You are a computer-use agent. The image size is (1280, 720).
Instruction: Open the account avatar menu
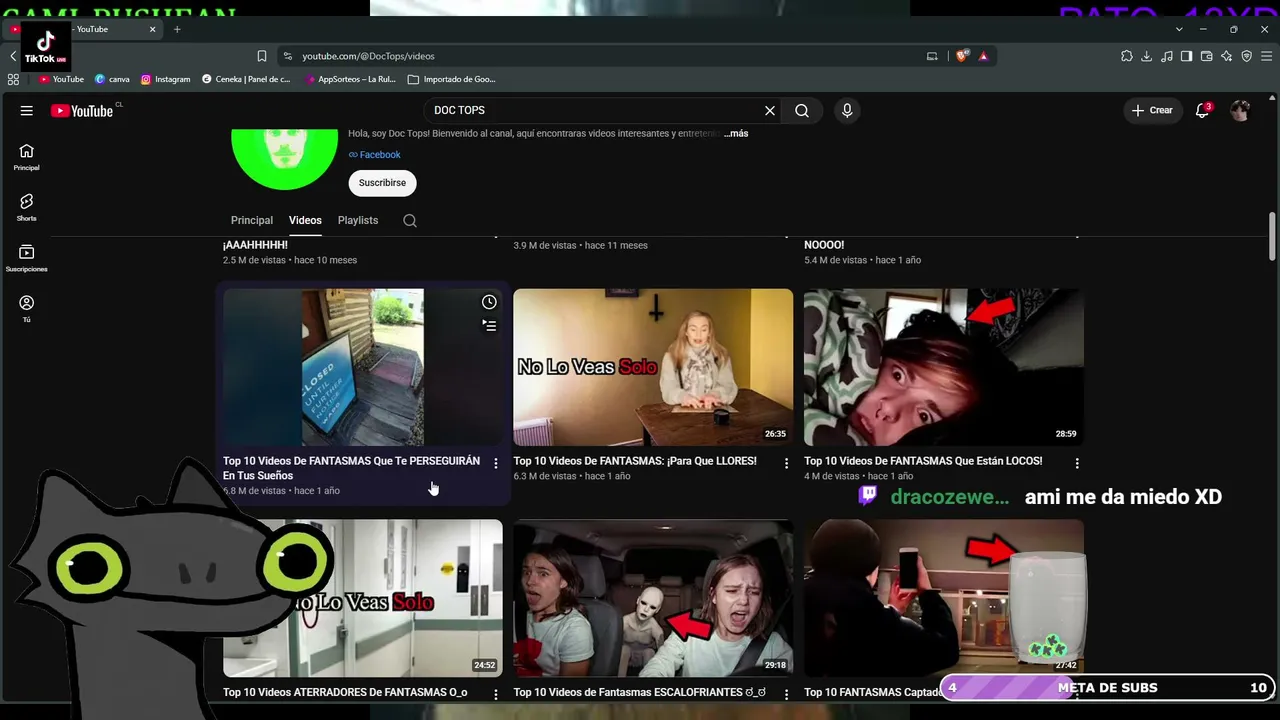(x=1240, y=111)
